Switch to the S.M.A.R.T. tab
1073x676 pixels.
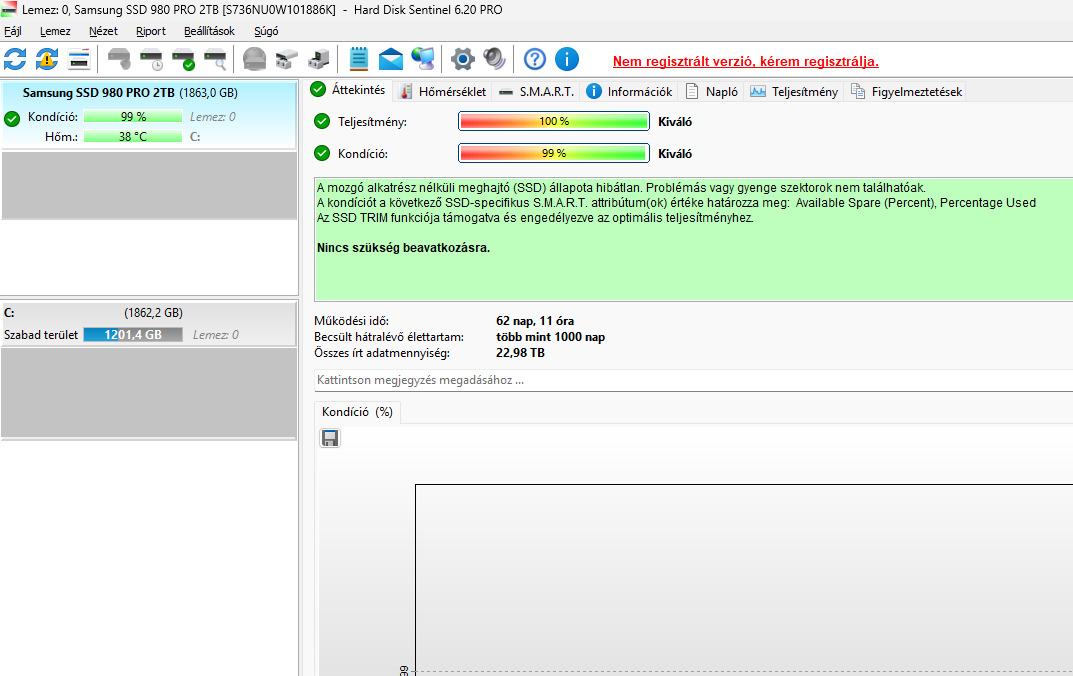(536, 91)
